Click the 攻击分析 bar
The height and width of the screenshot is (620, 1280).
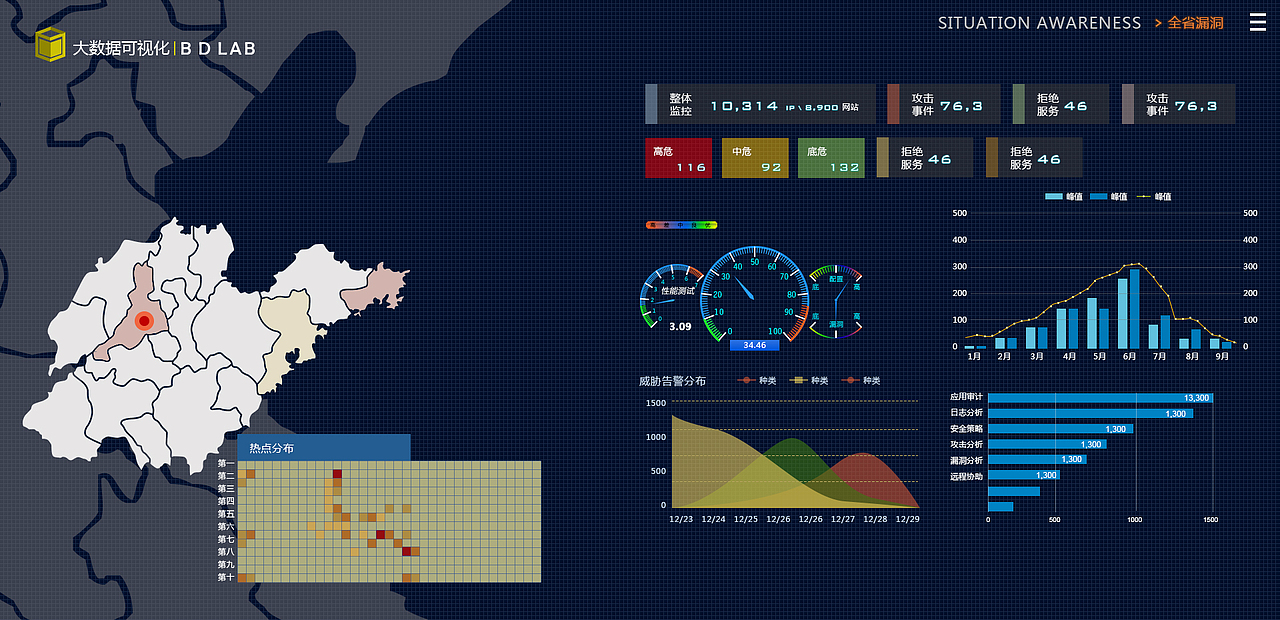pos(1047,444)
